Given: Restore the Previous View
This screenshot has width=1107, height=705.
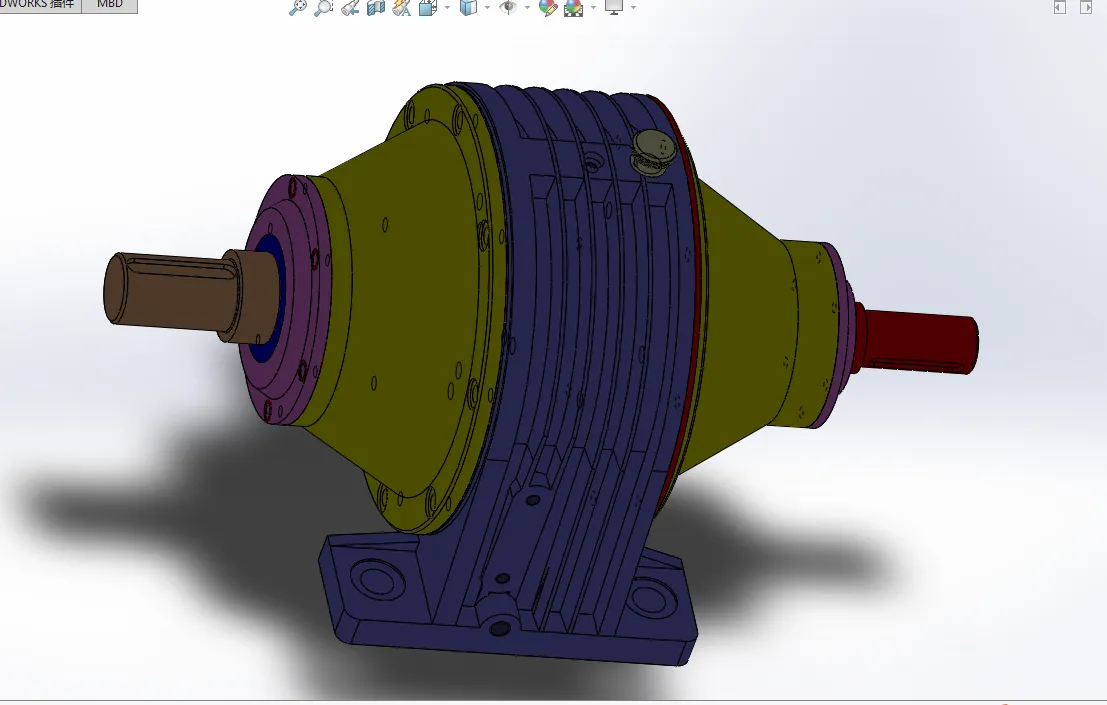Looking at the screenshot, I should click(349, 8).
